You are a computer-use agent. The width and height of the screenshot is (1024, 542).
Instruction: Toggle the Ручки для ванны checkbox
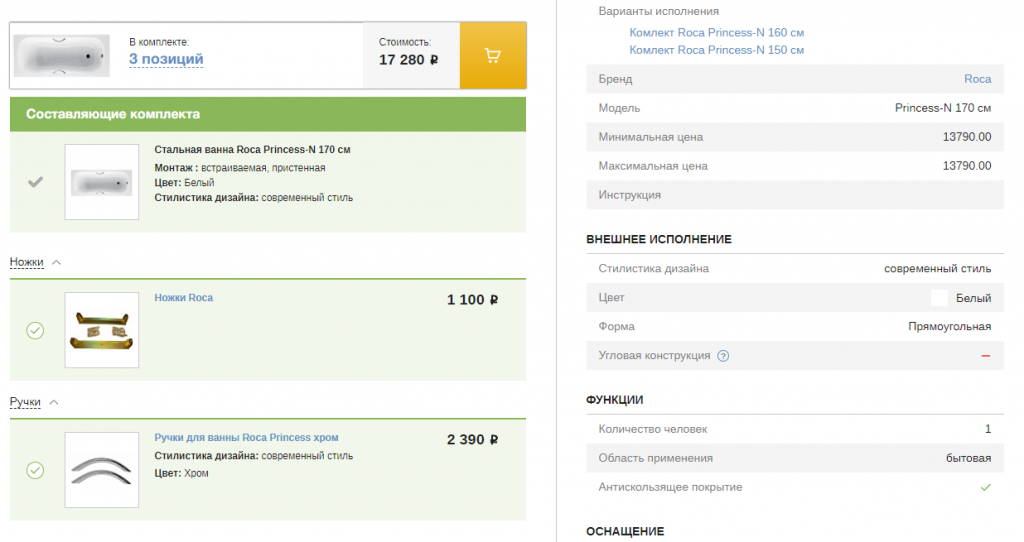35,470
